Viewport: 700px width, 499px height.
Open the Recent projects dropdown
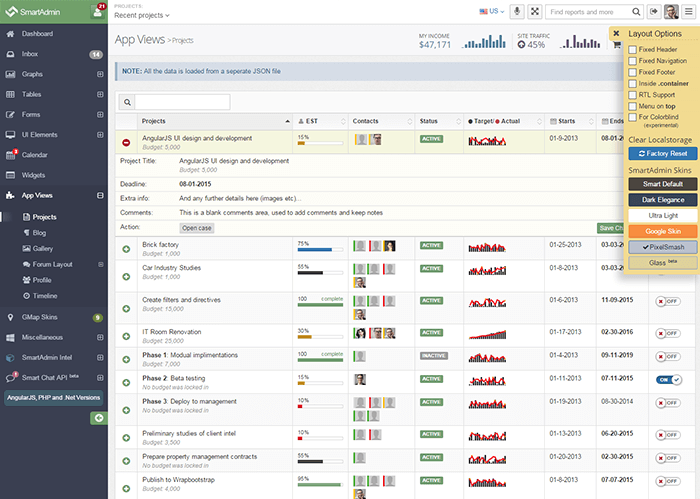141,16
